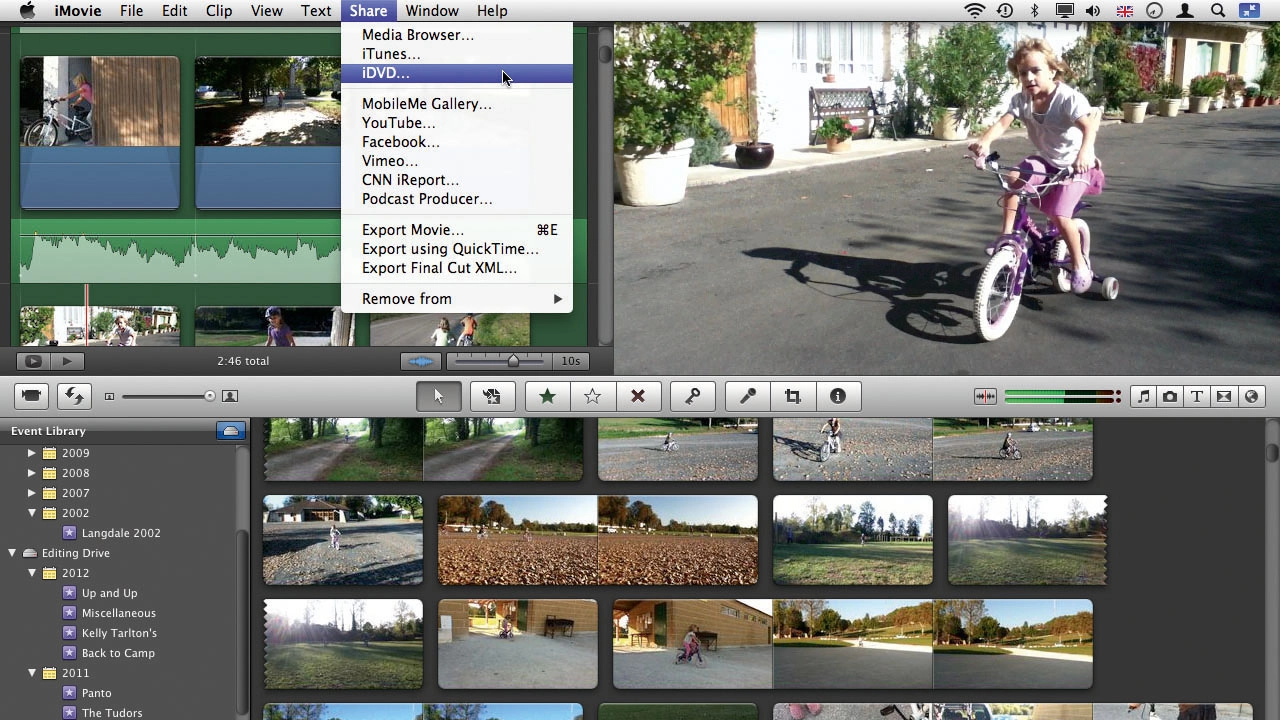Viewport: 1280px width, 720px height.
Task: Show the Photo browser camera icon
Action: (x=1170, y=397)
